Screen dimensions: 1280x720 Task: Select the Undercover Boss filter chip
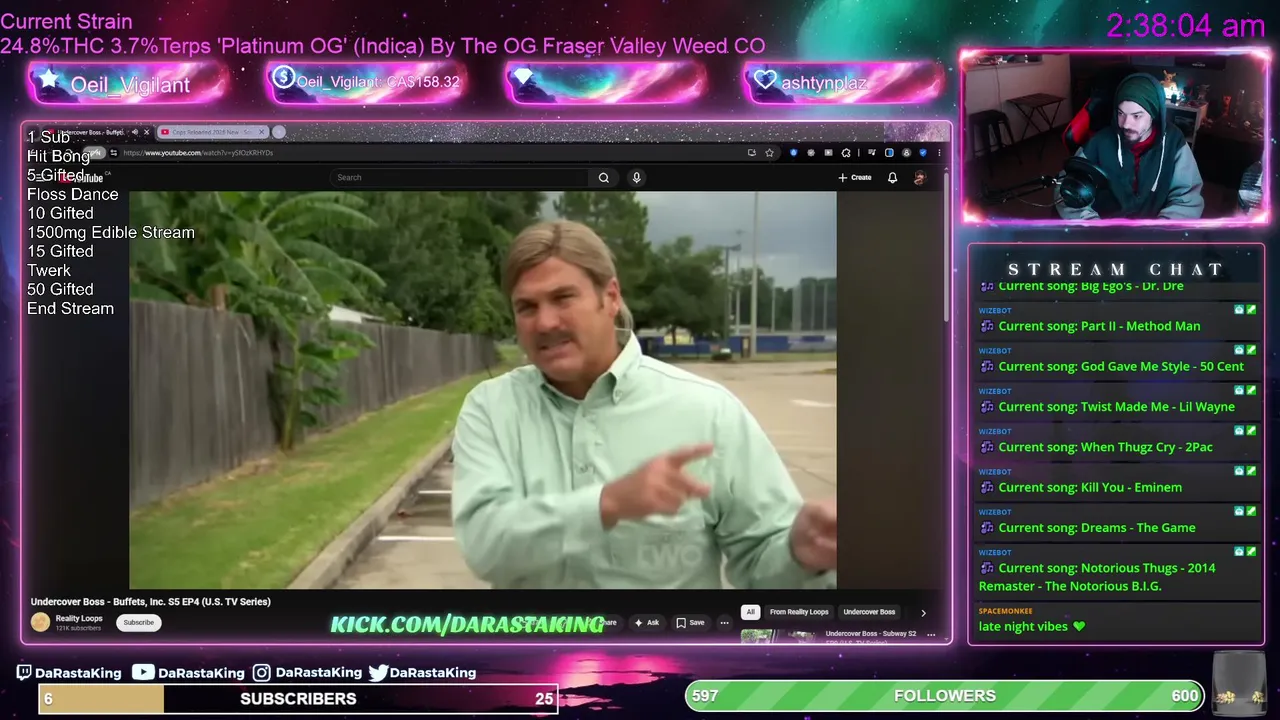point(869,612)
